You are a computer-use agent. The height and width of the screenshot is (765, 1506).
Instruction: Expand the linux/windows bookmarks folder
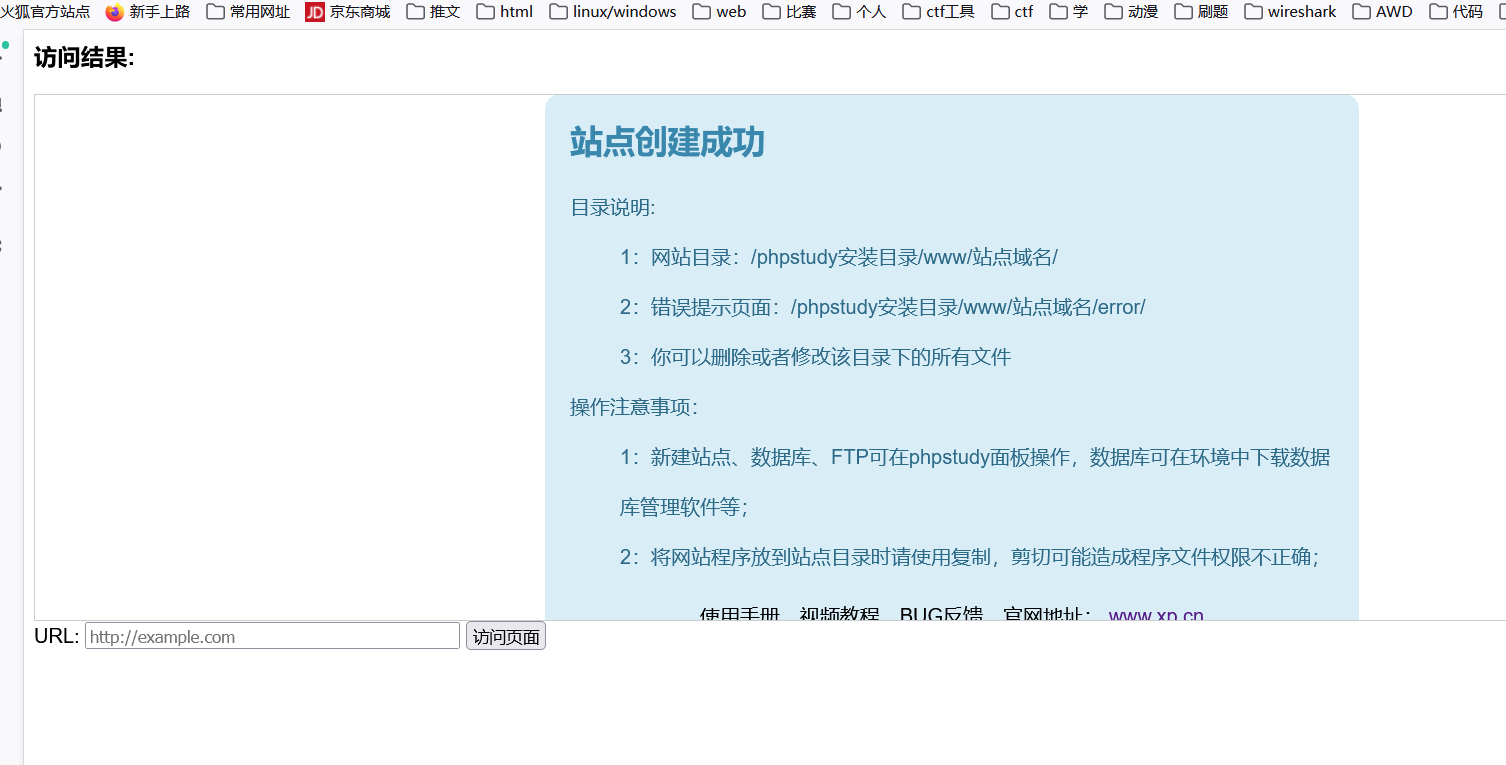tap(613, 12)
